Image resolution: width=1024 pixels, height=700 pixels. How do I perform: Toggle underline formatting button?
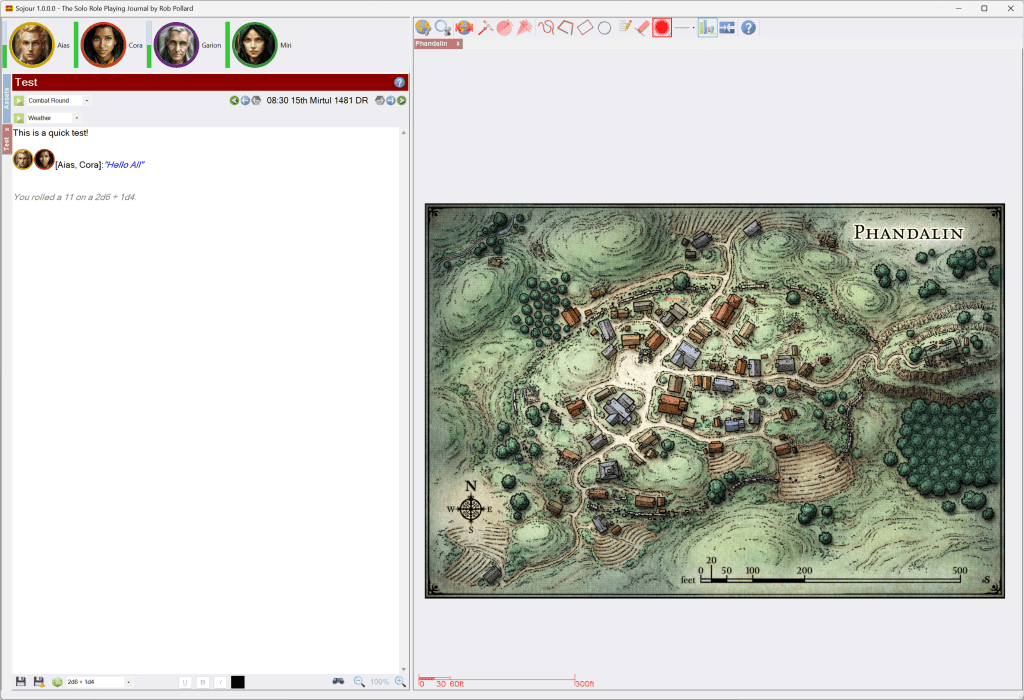[x=185, y=682]
